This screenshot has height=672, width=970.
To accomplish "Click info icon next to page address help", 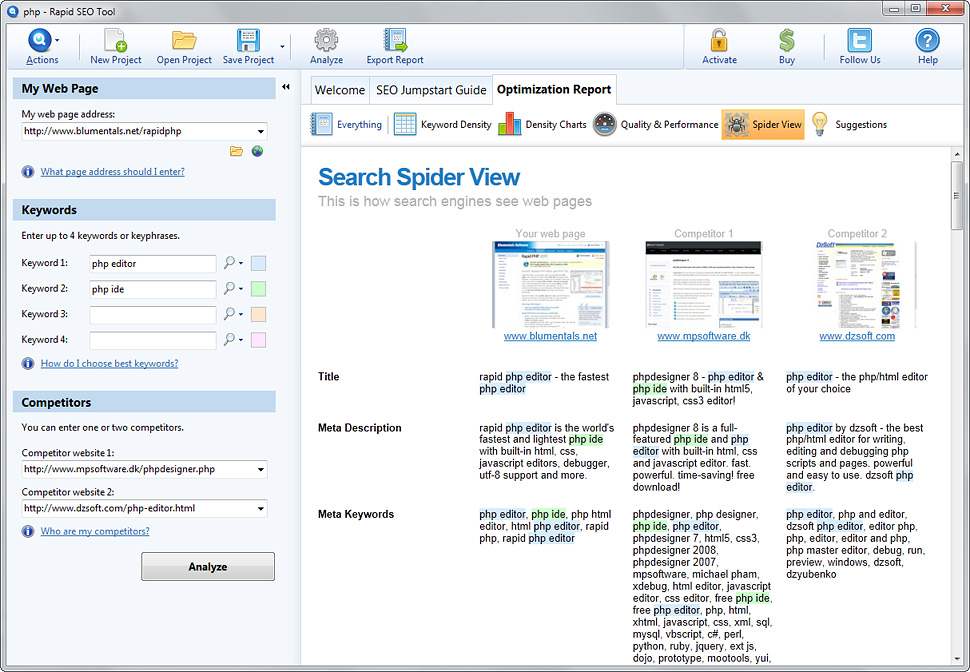I will point(28,171).
